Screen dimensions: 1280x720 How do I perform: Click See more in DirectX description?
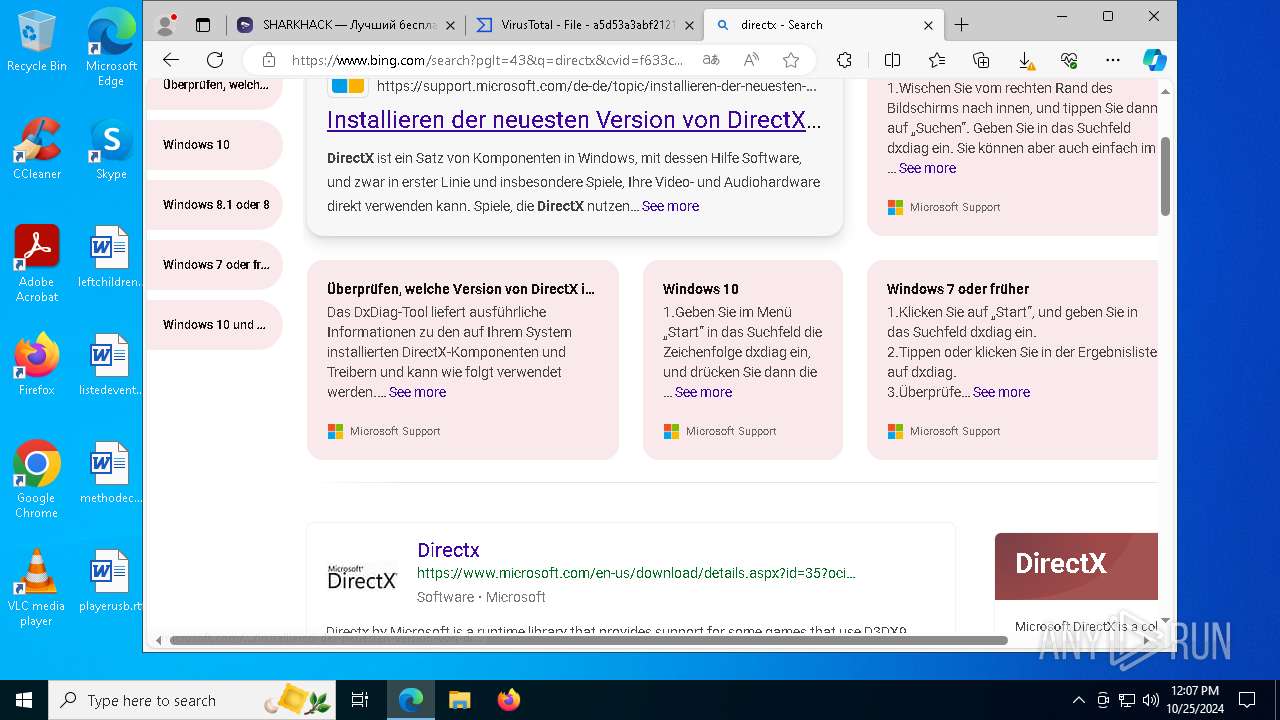pyautogui.click(x=670, y=206)
